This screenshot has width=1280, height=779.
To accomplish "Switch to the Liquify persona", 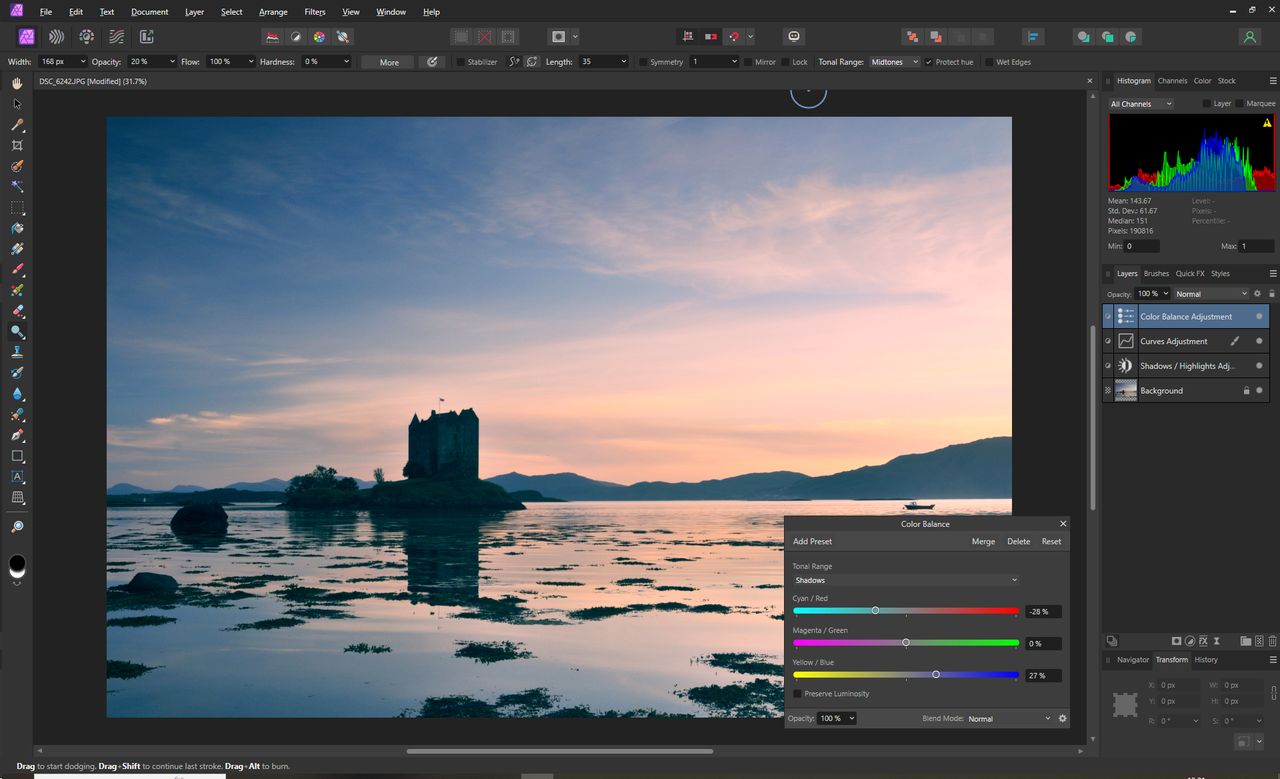I will pos(57,37).
